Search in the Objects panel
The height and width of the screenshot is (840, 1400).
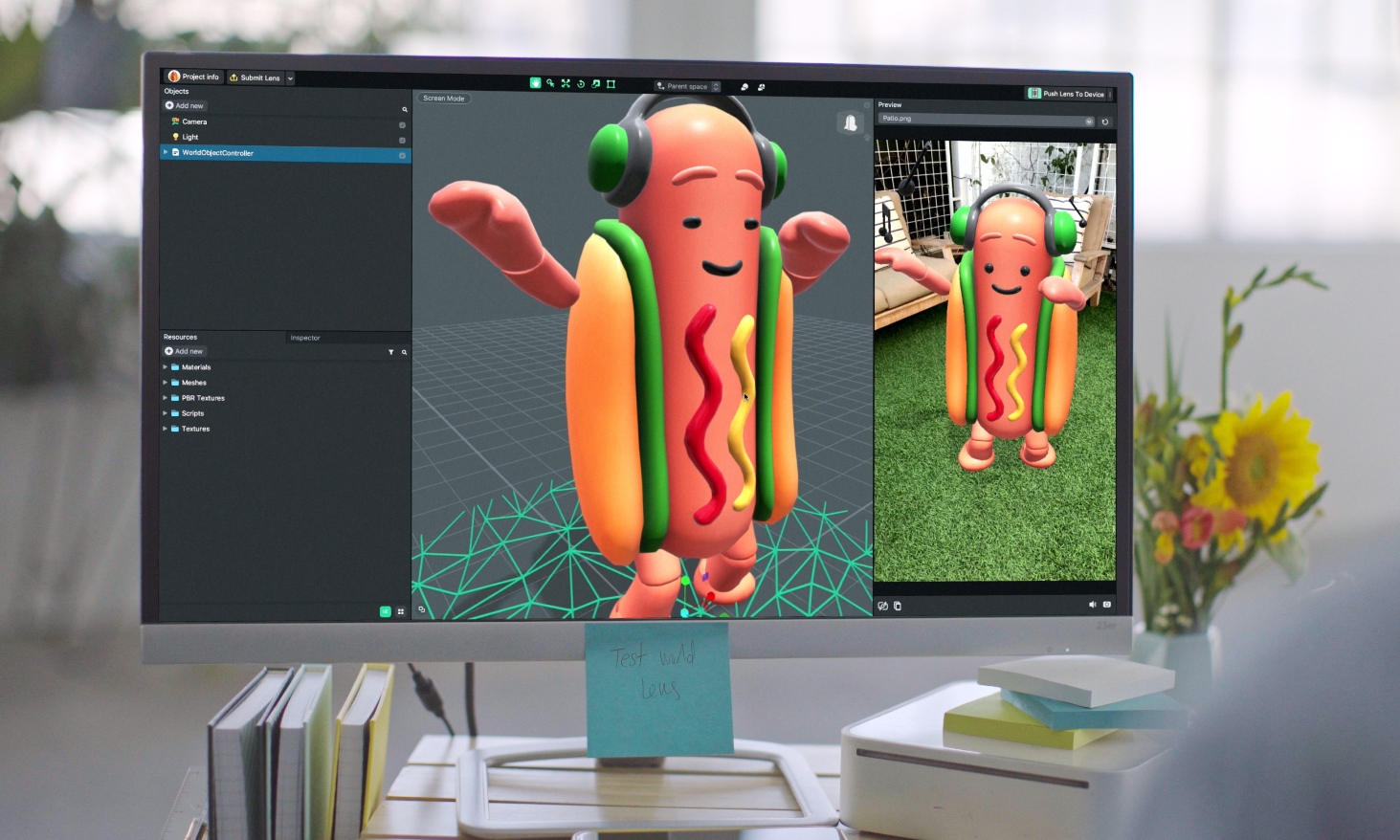tap(405, 109)
